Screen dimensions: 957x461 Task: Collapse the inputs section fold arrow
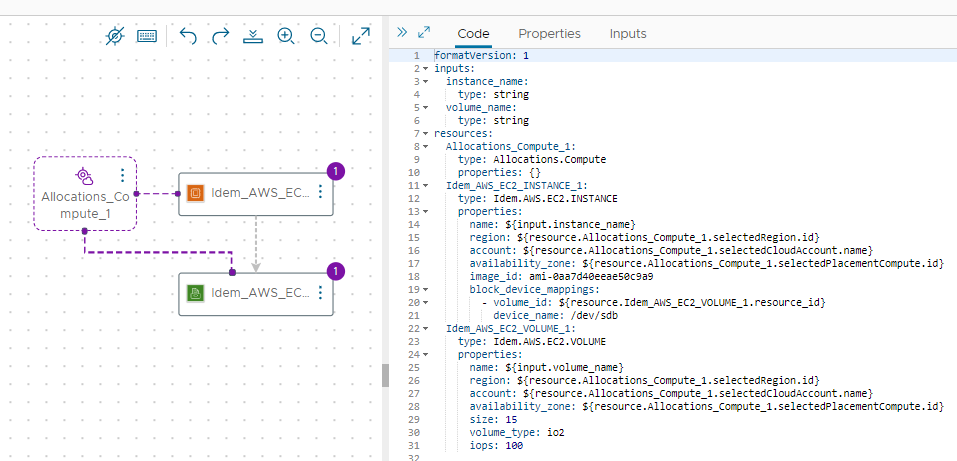426,69
